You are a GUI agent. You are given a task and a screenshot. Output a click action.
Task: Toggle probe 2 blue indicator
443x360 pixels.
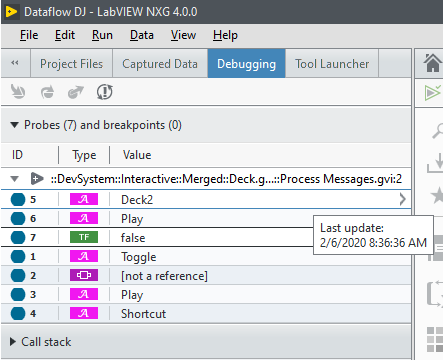[18, 275]
